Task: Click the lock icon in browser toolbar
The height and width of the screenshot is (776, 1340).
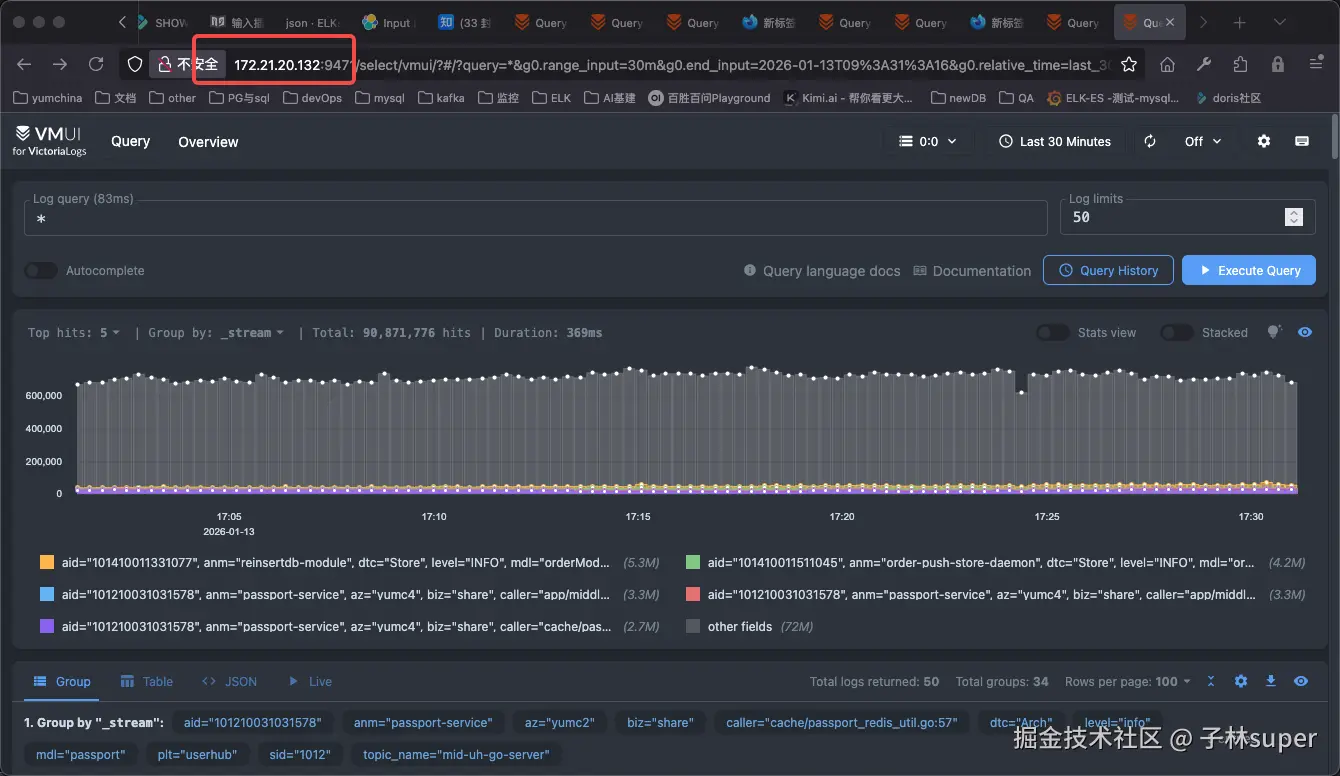Action: [1278, 64]
